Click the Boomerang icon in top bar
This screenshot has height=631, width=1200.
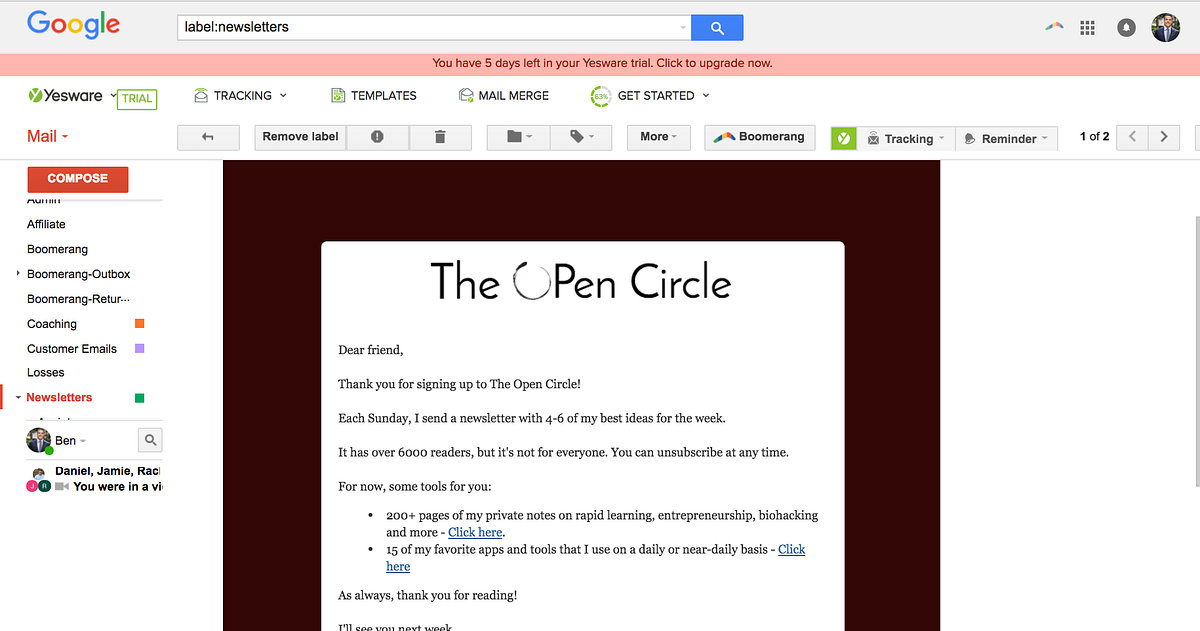click(x=1053, y=27)
